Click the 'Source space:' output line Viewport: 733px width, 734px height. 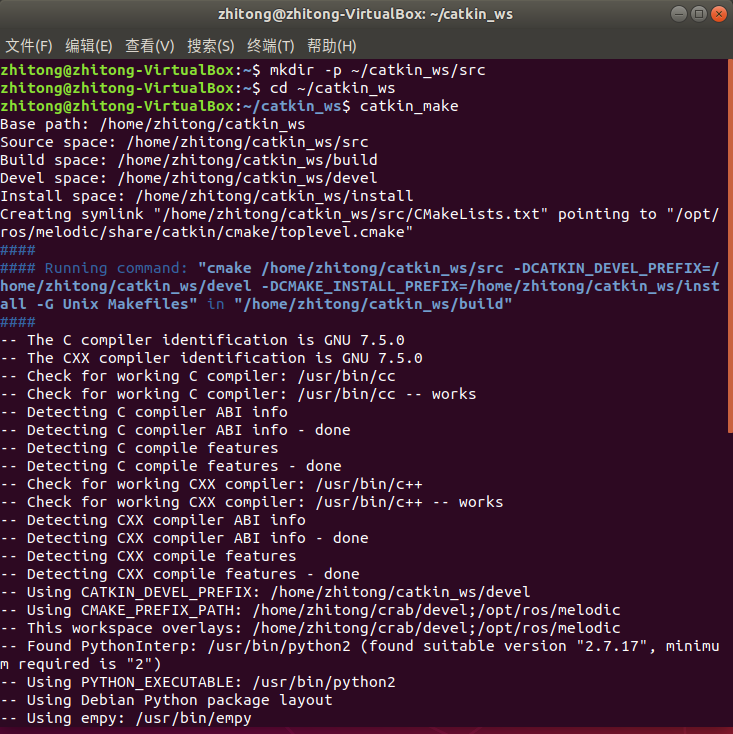(184, 142)
